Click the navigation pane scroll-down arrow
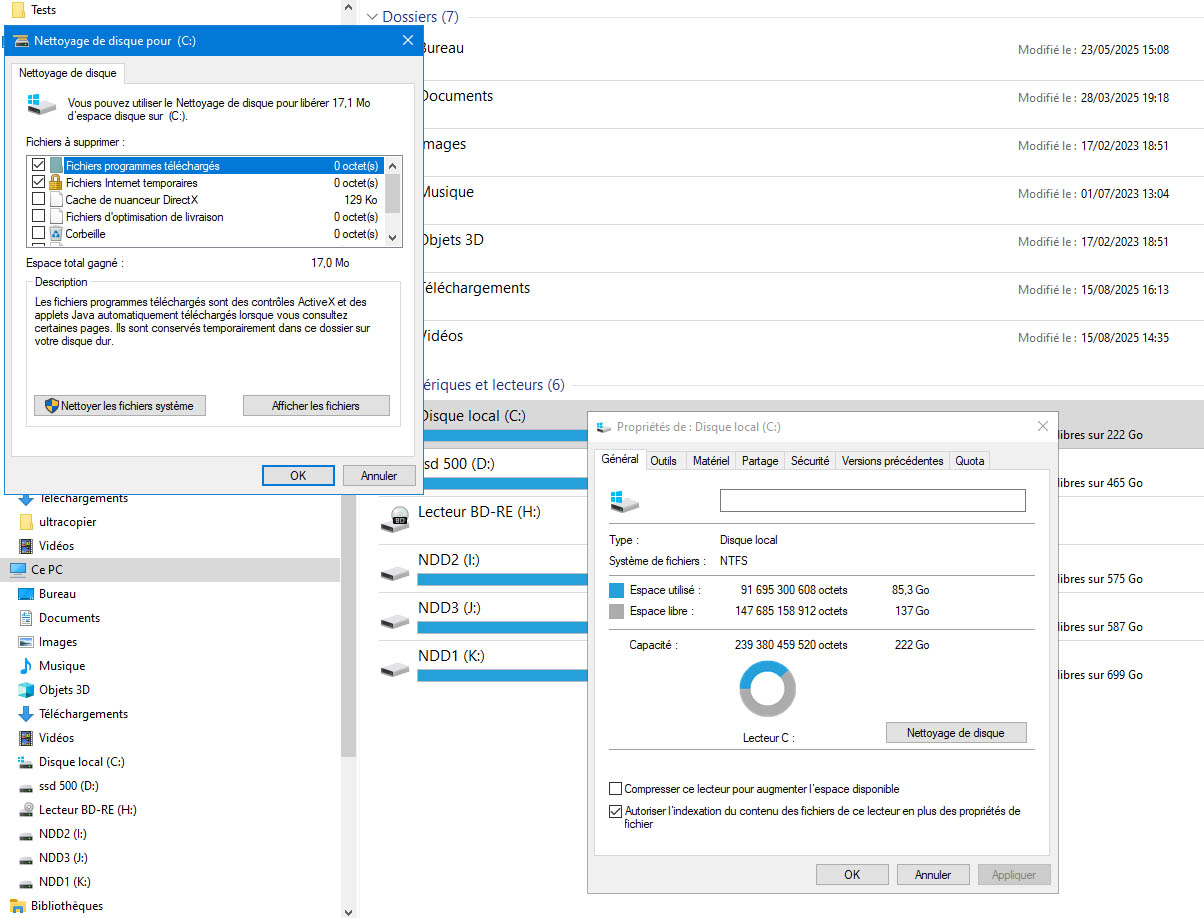Image resolution: width=1204 pixels, height=918 pixels. point(348,911)
